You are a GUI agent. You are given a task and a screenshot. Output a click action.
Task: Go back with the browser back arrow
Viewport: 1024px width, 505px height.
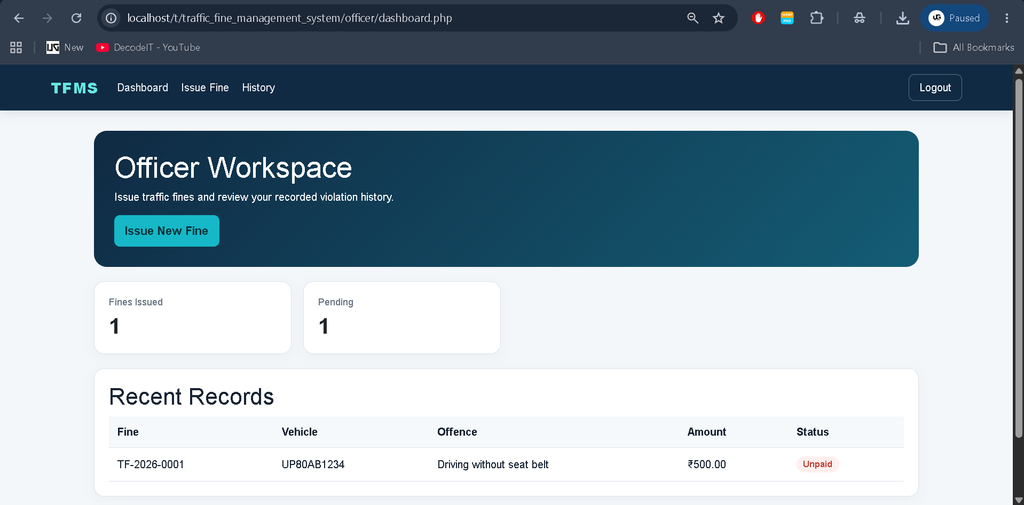pos(18,18)
